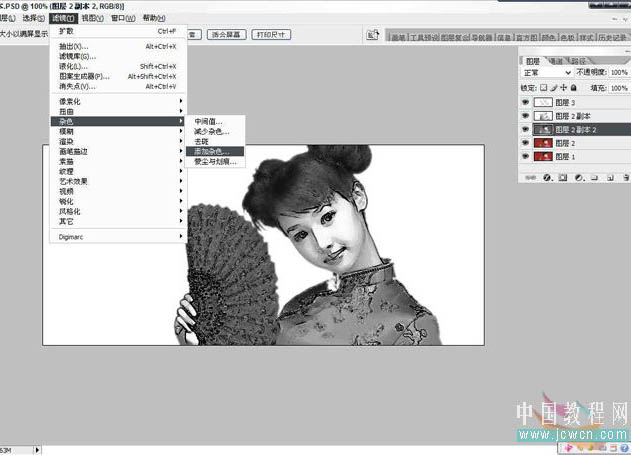631x455 pixels.
Task: Click the 不透明度 opacity value field
Action: (618, 73)
